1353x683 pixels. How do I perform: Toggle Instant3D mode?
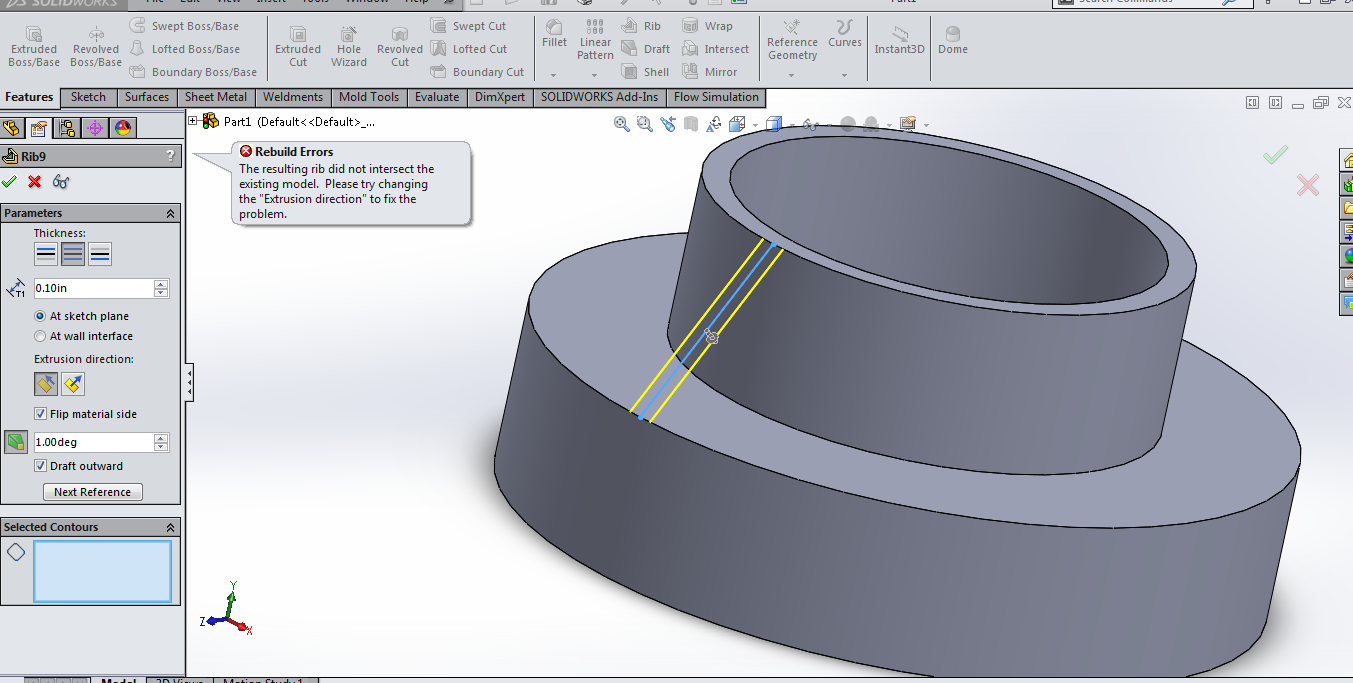(x=900, y=40)
